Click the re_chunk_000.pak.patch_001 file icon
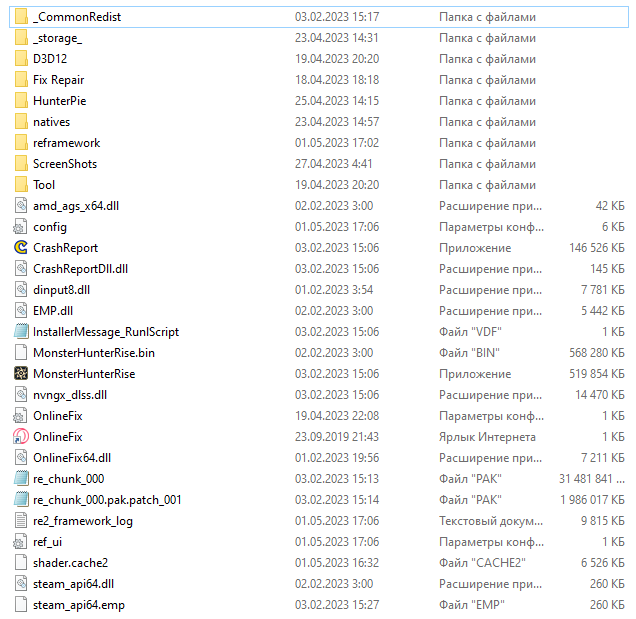636x619 pixels. point(21,500)
